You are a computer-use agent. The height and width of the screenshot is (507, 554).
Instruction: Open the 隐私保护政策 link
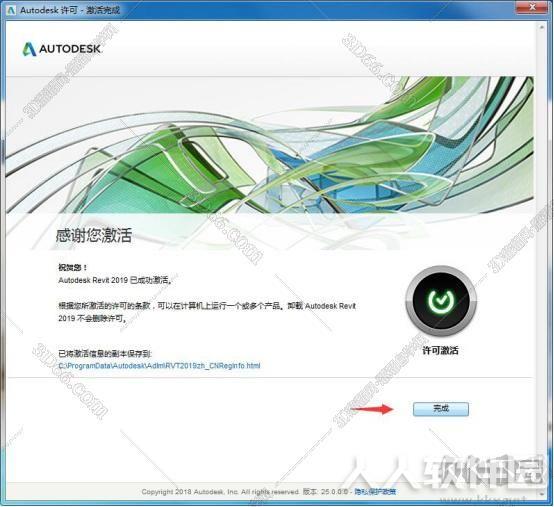(x=375, y=491)
